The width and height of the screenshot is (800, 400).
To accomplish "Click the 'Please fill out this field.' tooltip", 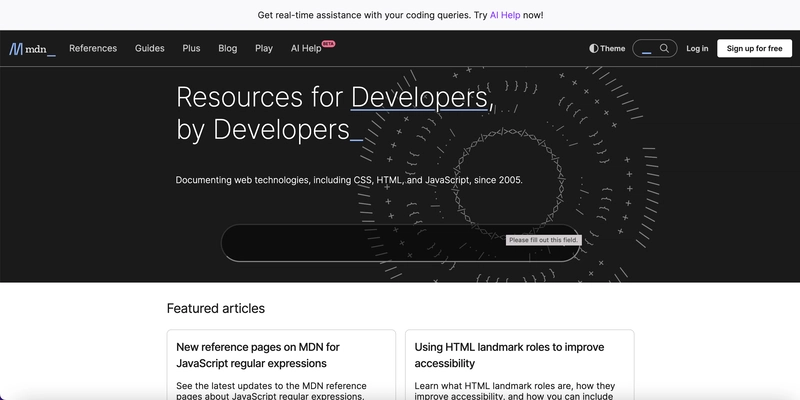I will pos(543,240).
